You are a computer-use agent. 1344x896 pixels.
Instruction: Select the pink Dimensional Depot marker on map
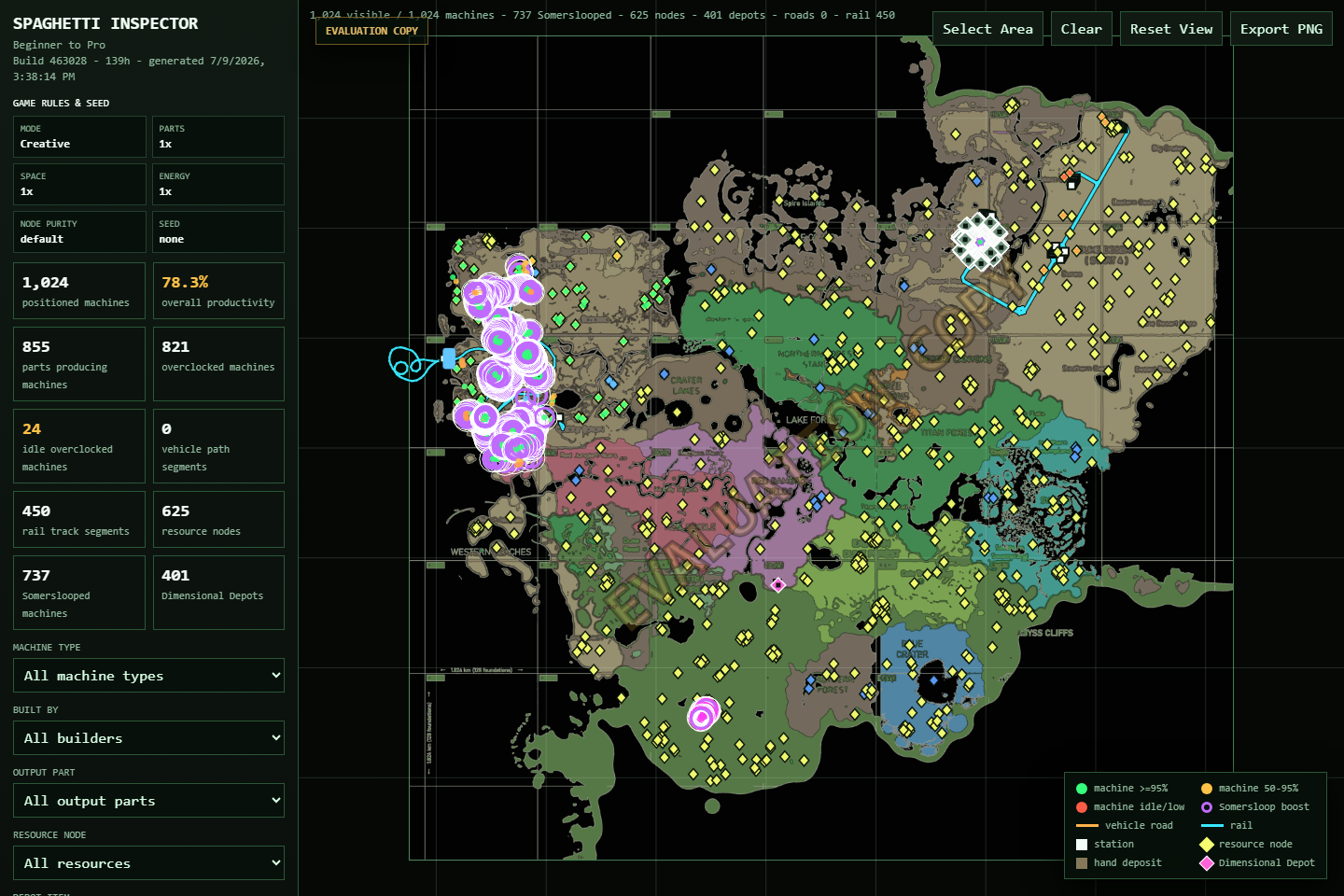tap(778, 584)
